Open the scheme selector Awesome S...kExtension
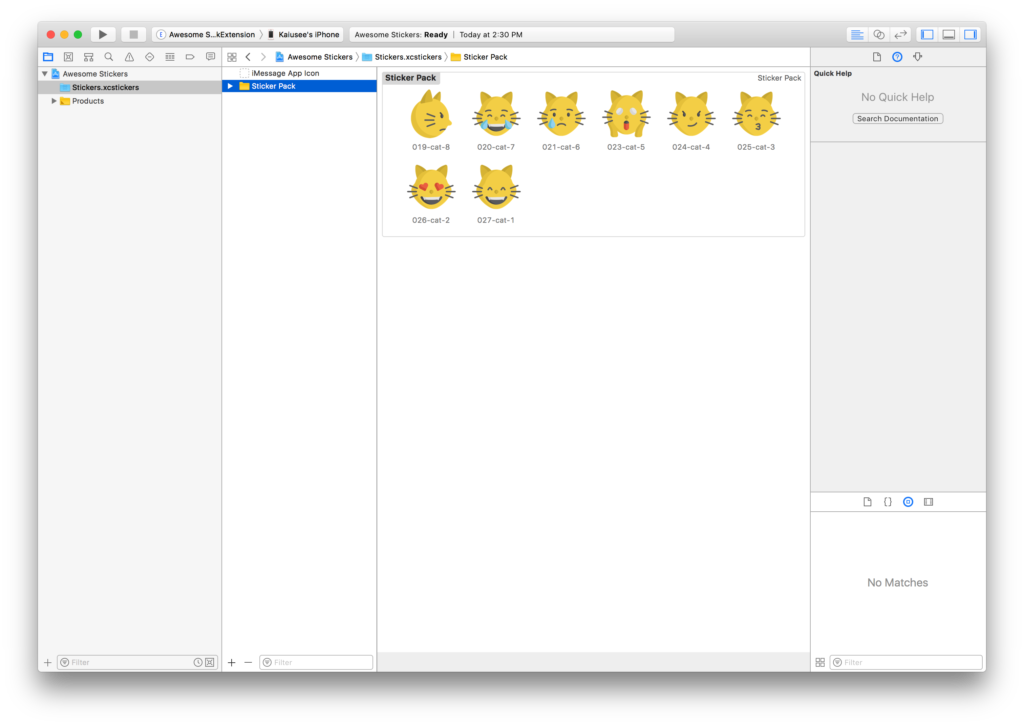This screenshot has height=726, width=1024. pyautogui.click(x=206, y=35)
